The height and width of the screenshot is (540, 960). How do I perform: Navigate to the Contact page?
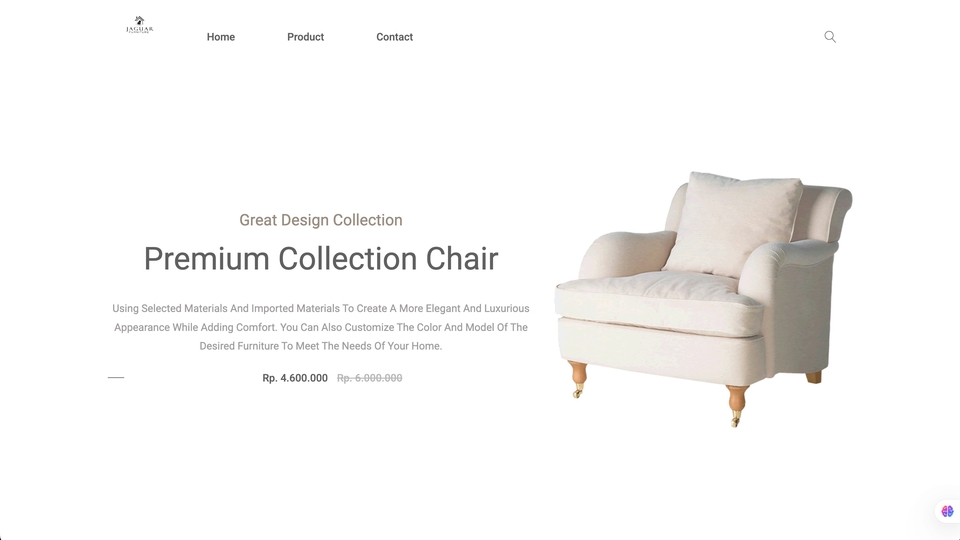point(394,37)
